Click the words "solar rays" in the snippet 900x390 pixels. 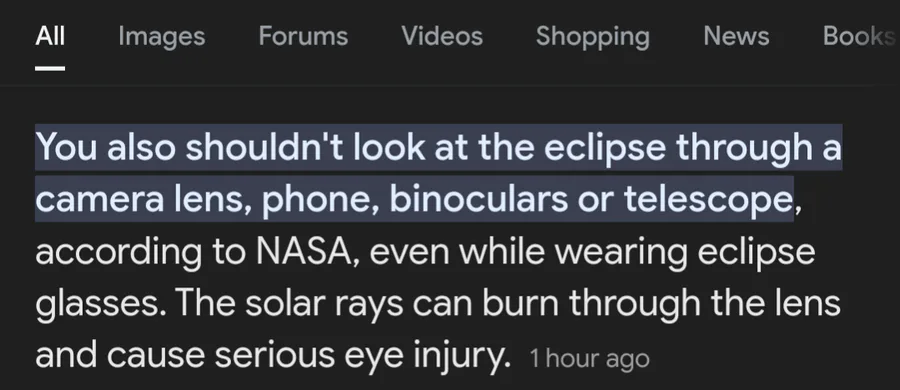(x=324, y=304)
